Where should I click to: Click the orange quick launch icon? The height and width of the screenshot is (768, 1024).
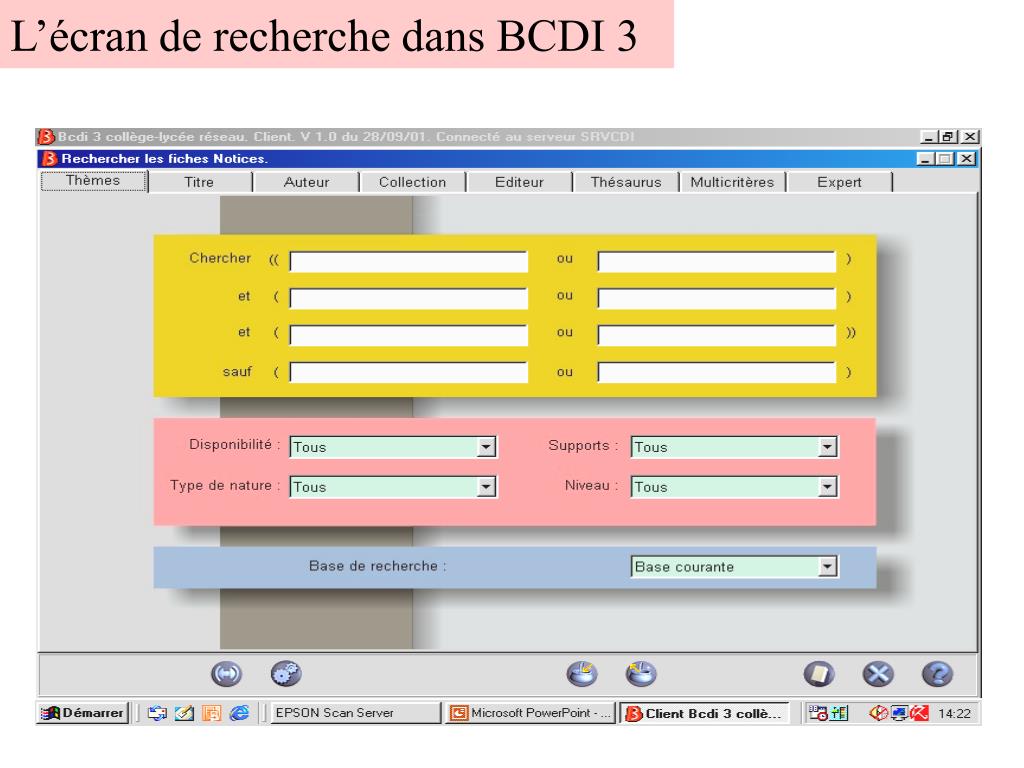click(x=212, y=712)
